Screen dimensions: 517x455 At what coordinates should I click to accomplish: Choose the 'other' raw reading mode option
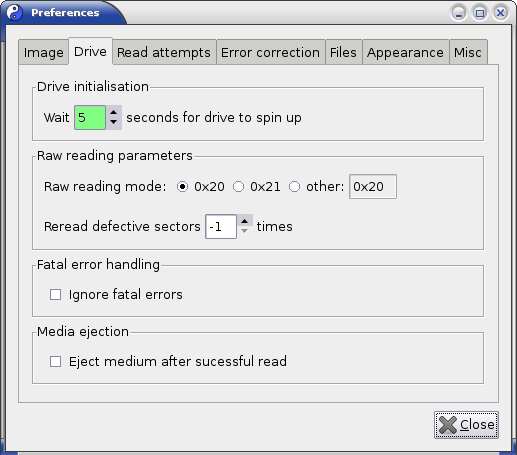[x=294, y=186]
